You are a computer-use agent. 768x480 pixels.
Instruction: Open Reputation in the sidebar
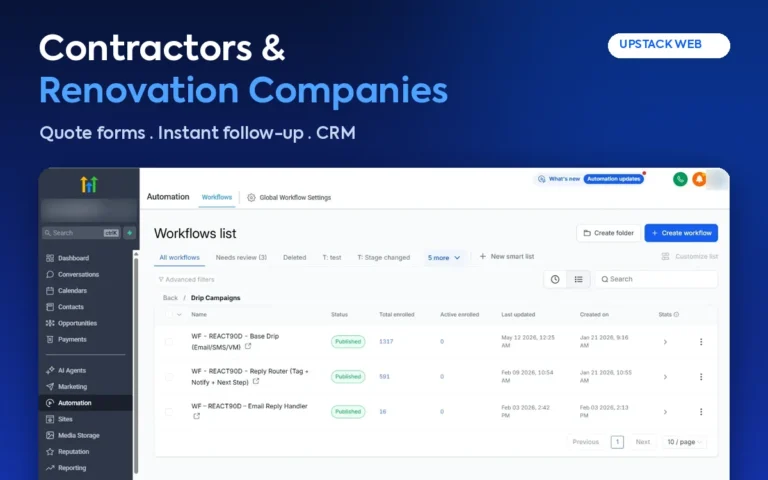pos(68,452)
